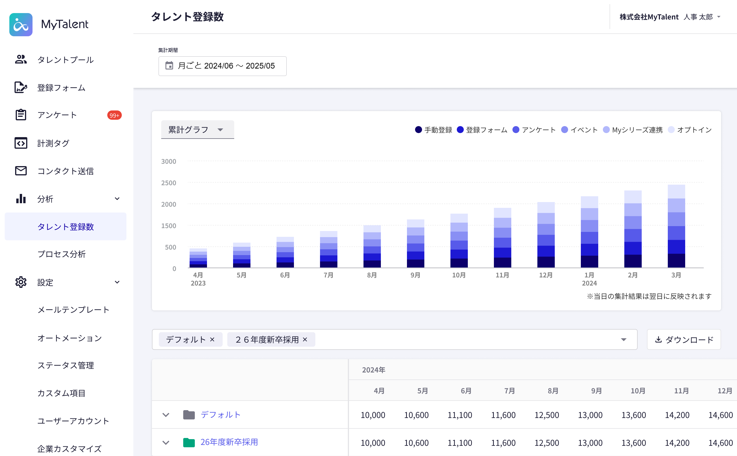Open the プロセス分析 menu item
The width and height of the screenshot is (737, 456).
tap(62, 254)
